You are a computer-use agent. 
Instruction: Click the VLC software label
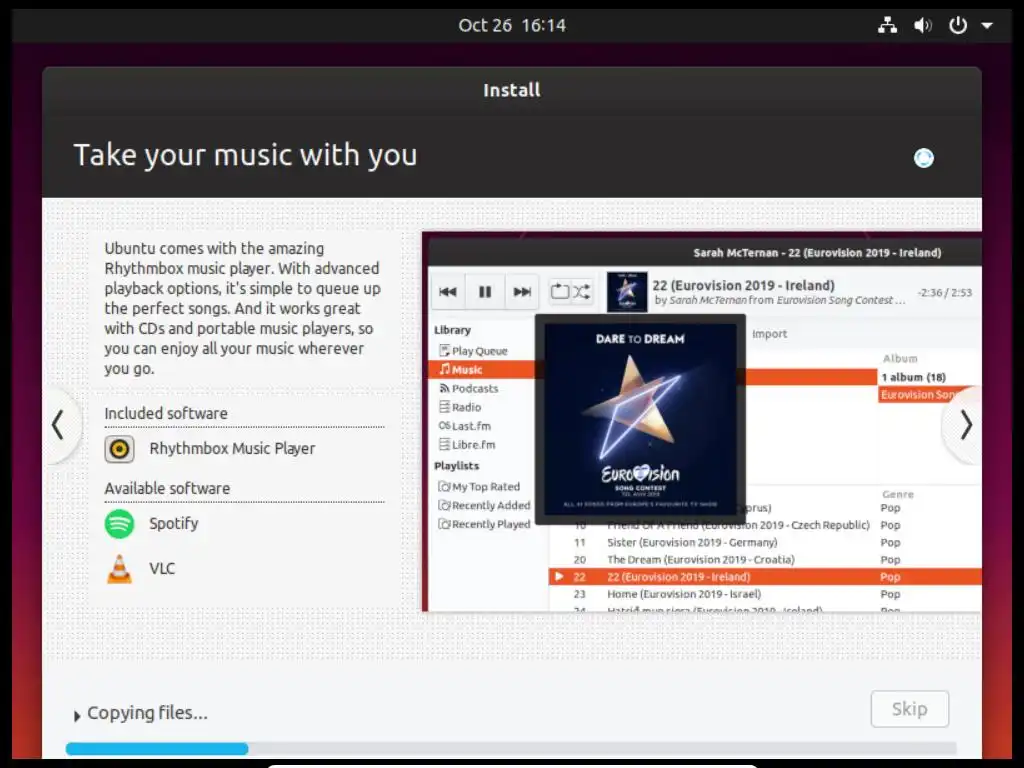162,569
